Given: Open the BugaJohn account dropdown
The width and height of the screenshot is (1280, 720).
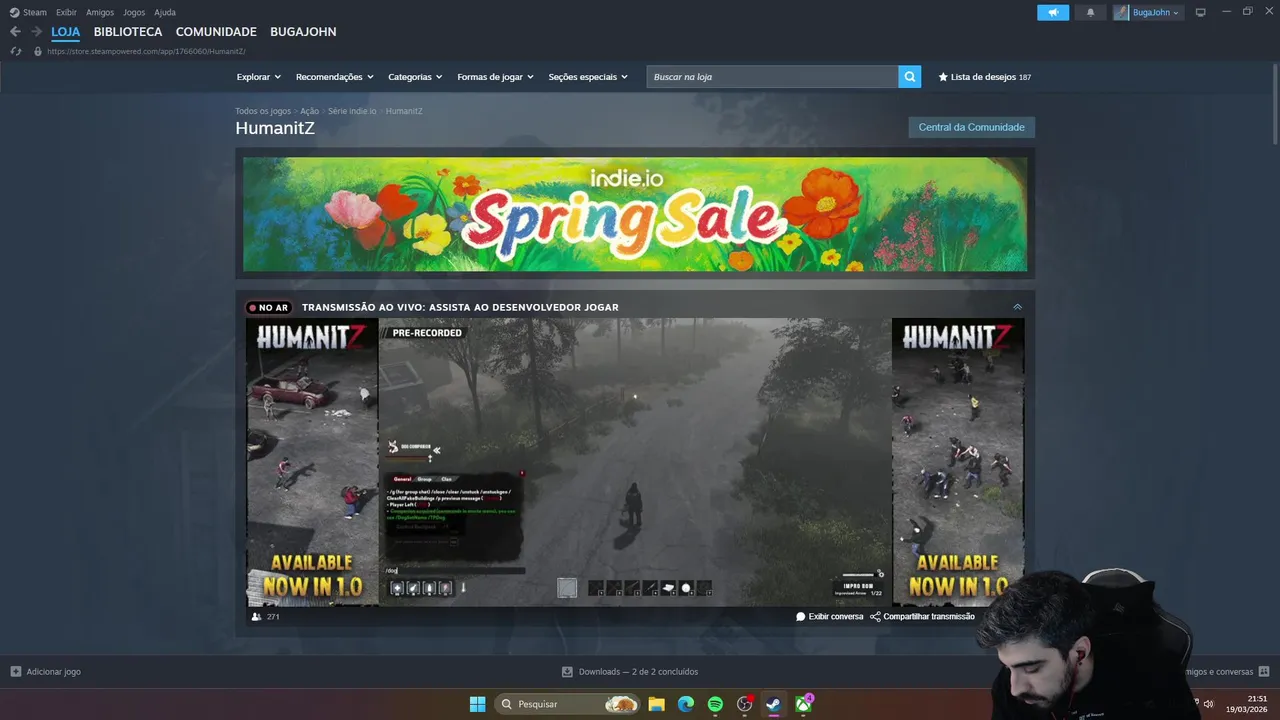Looking at the screenshot, I should (1148, 12).
